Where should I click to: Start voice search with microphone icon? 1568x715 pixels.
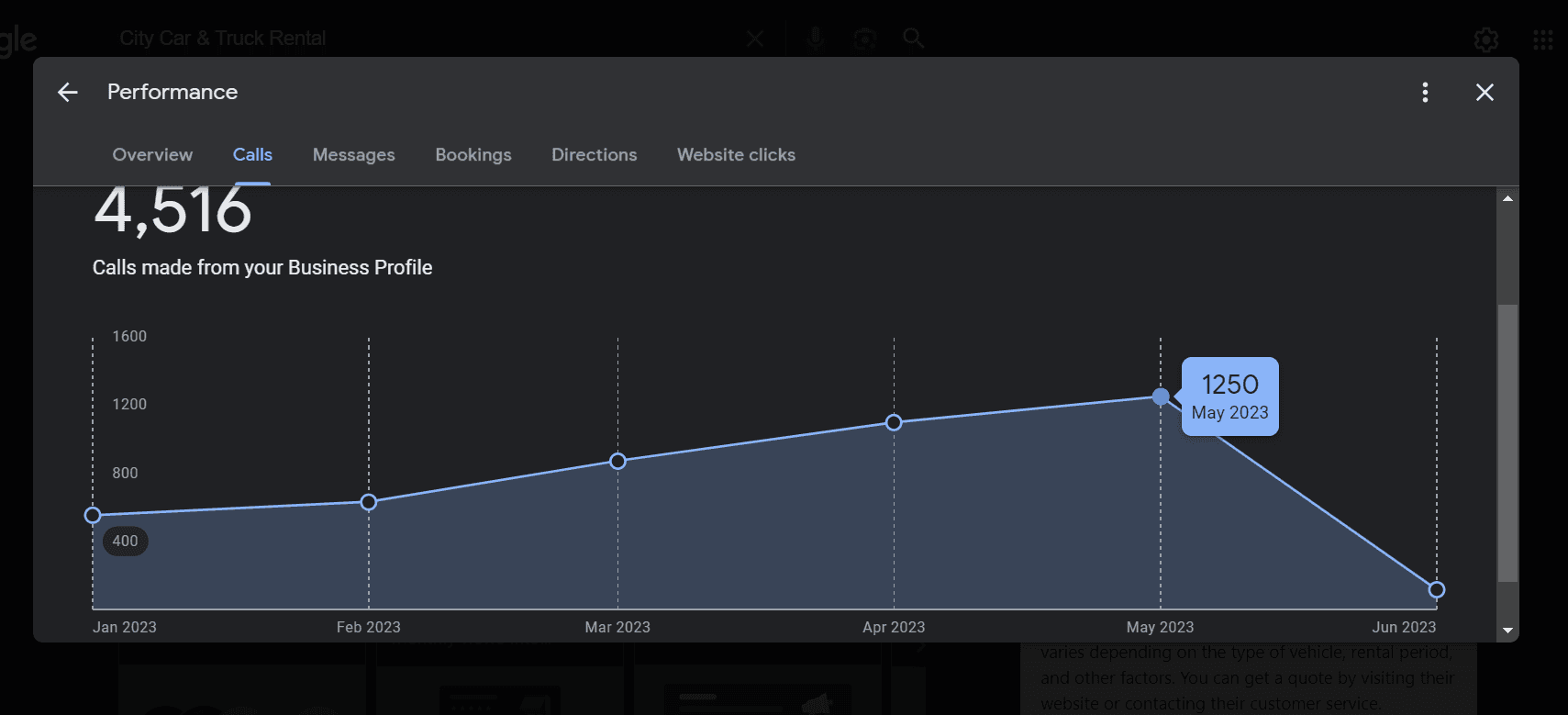pyautogui.click(x=815, y=38)
